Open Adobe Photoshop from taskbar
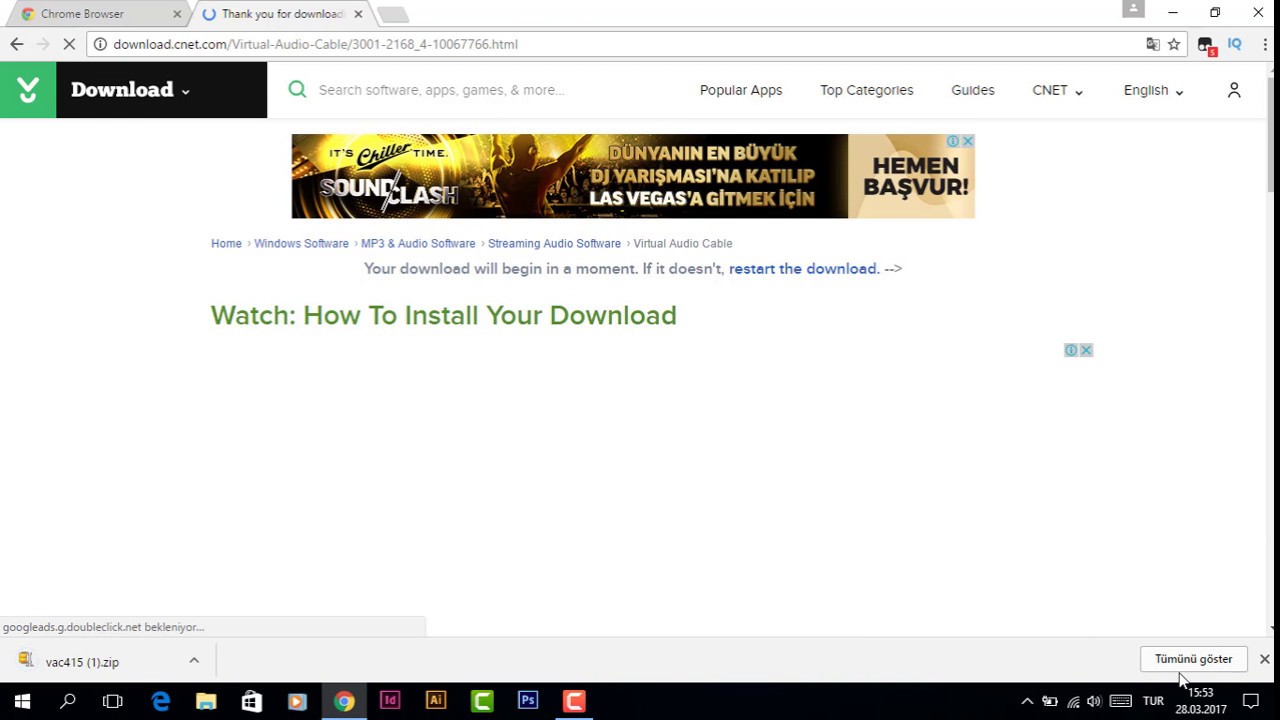1280x720 pixels. click(x=528, y=701)
